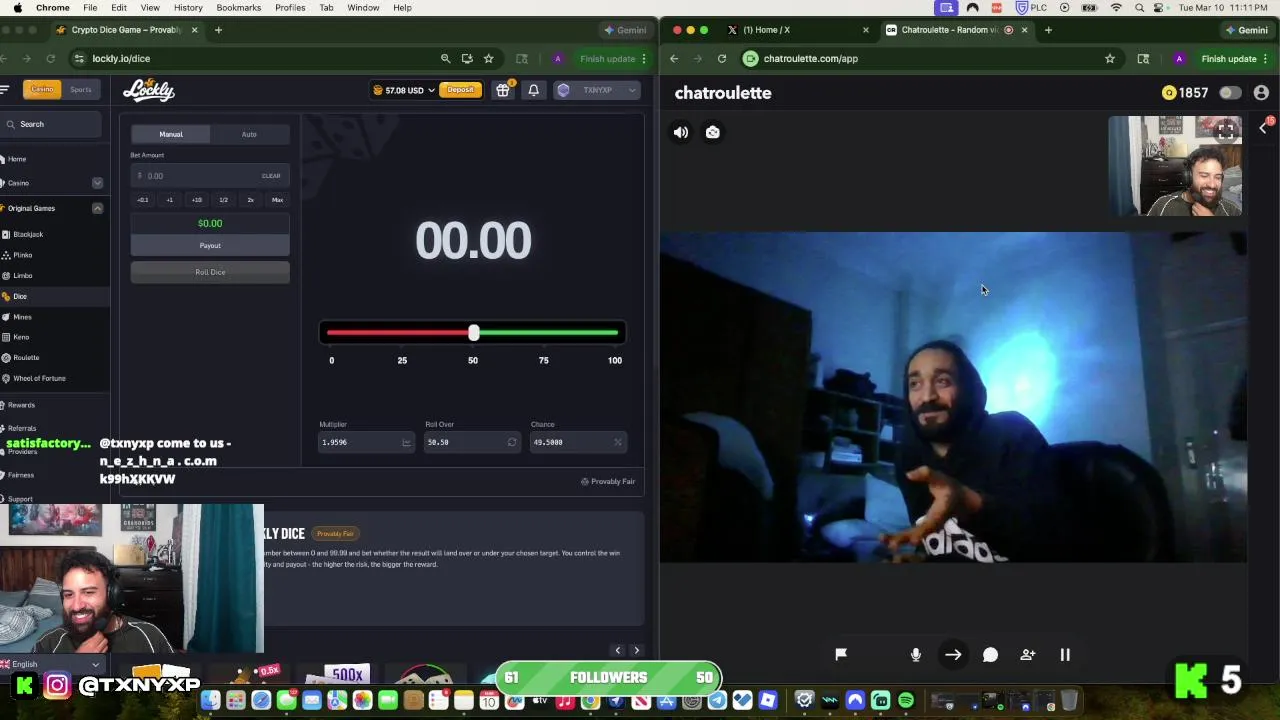Expand the Casino section chevron
The image size is (1280, 720).
tap(97, 183)
